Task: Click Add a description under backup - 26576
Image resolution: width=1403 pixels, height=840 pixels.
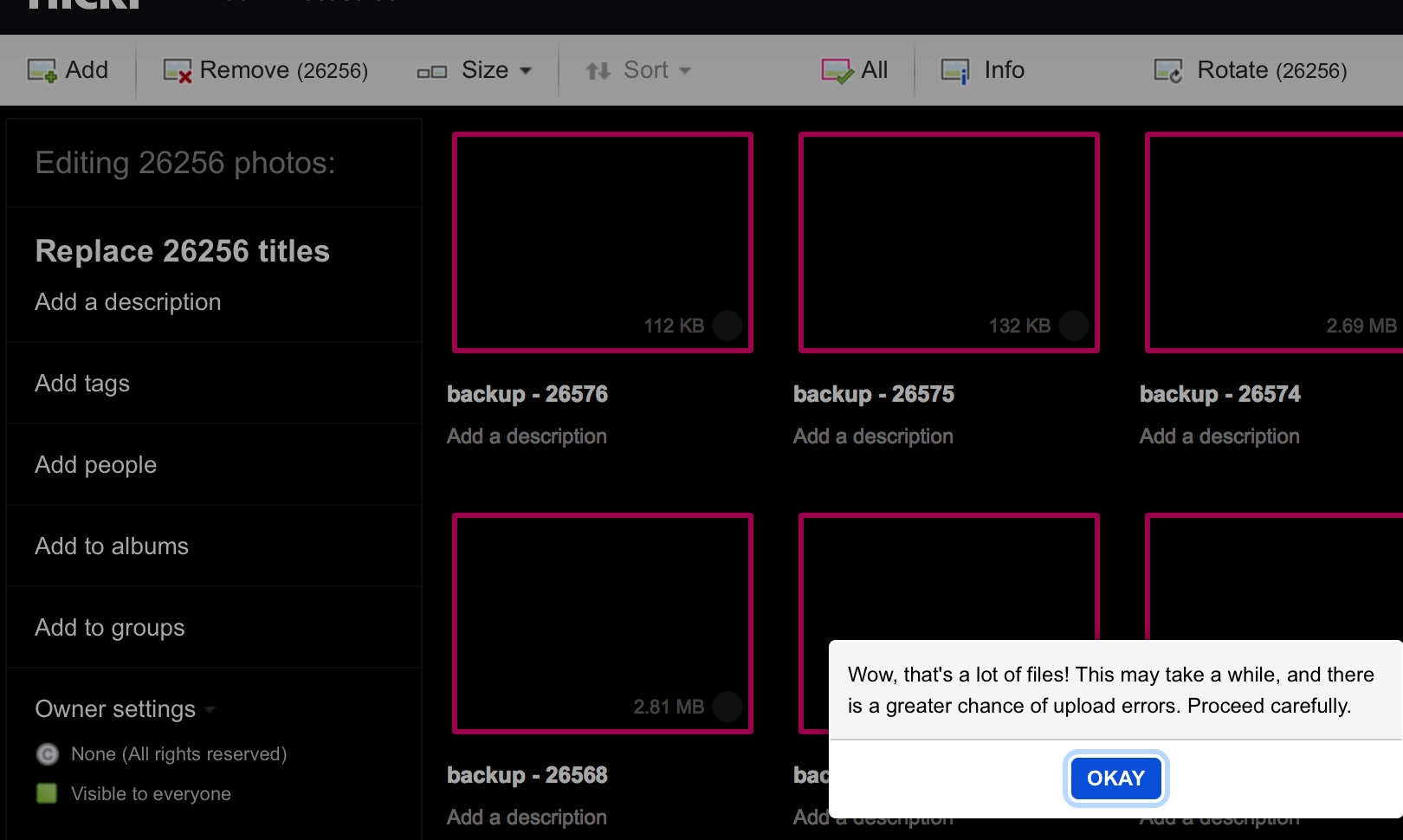Action: coord(527,436)
